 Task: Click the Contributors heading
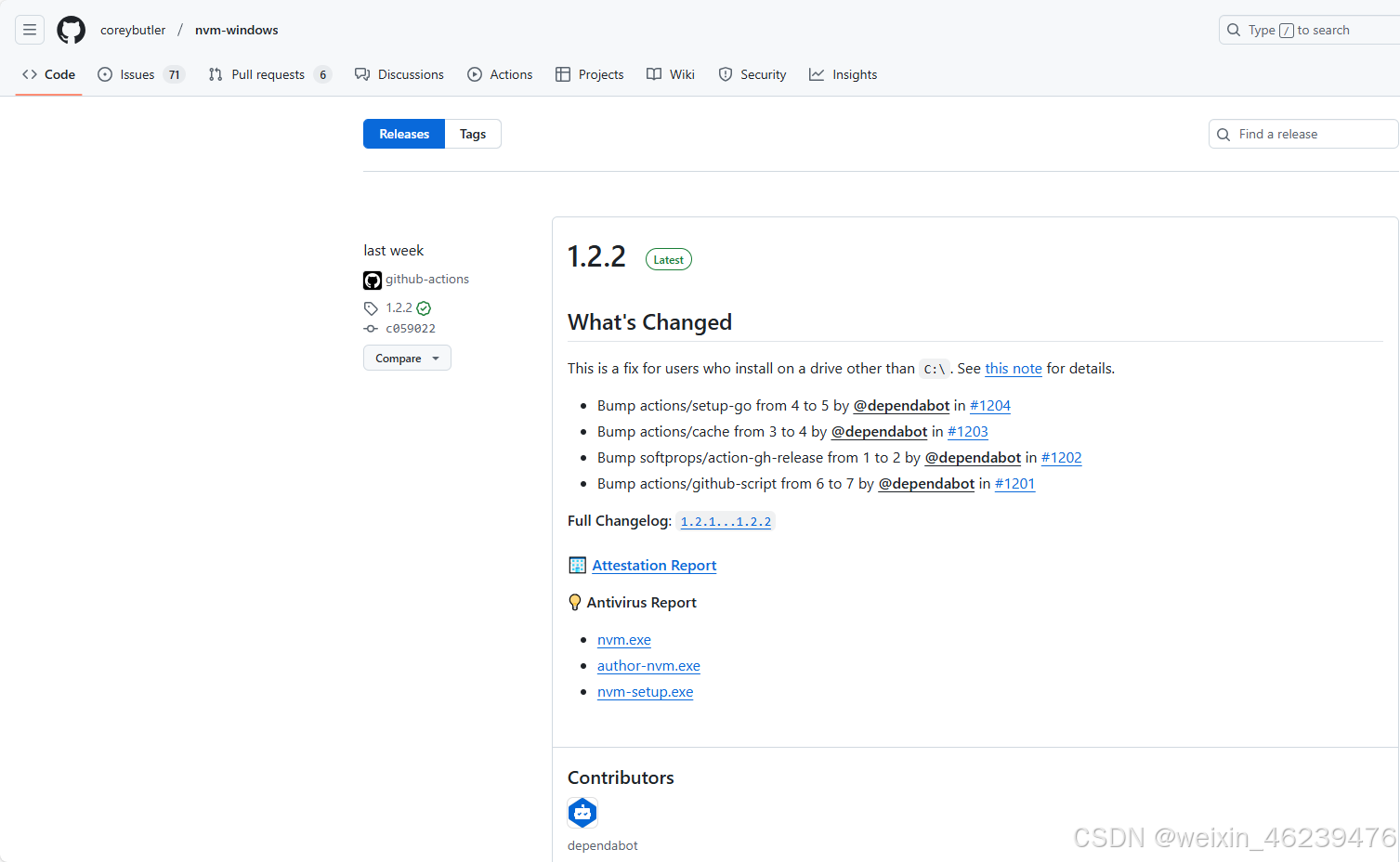(621, 777)
